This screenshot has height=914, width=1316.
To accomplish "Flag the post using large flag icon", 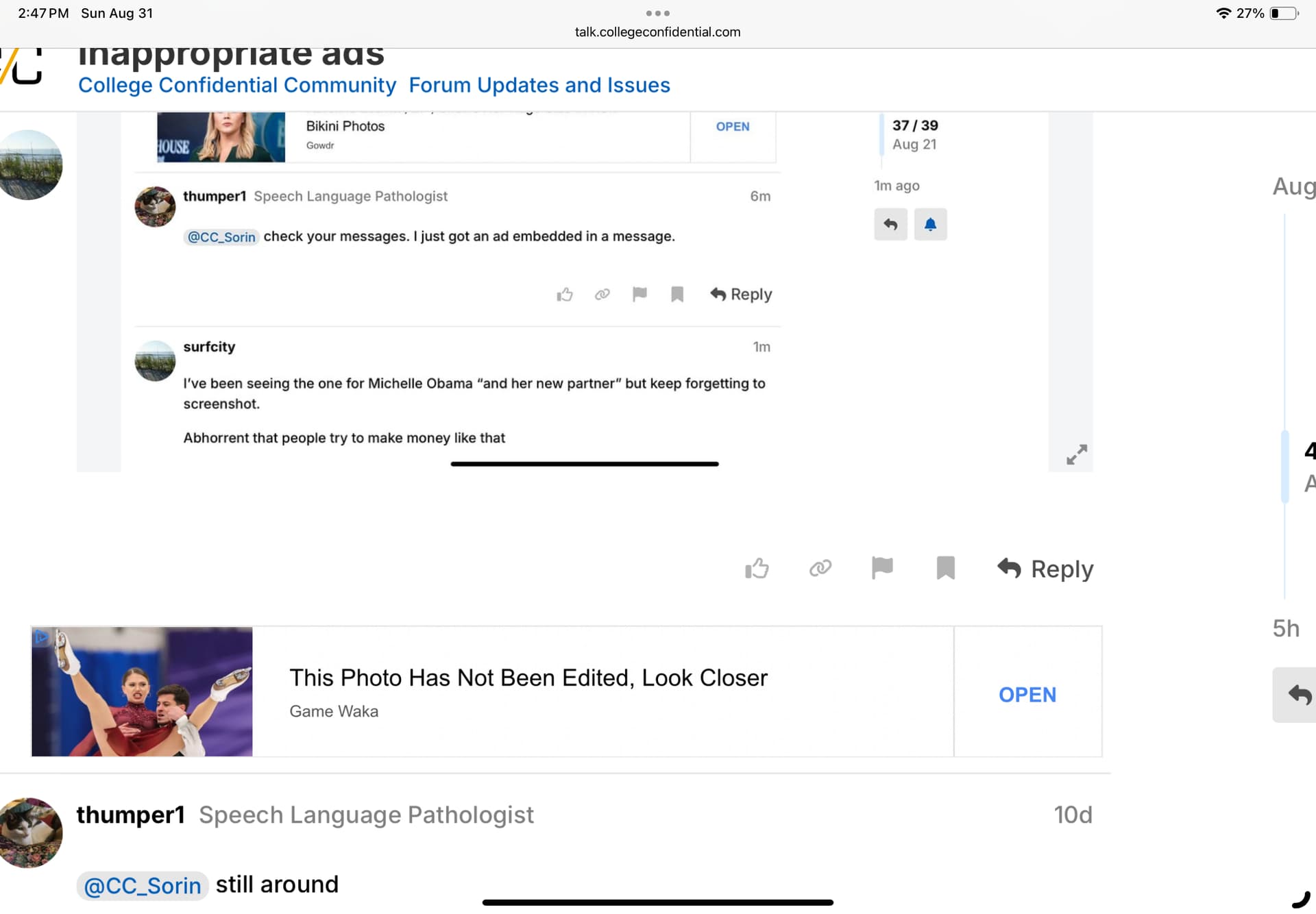I will pyautogui.click(x=882, y=568).
